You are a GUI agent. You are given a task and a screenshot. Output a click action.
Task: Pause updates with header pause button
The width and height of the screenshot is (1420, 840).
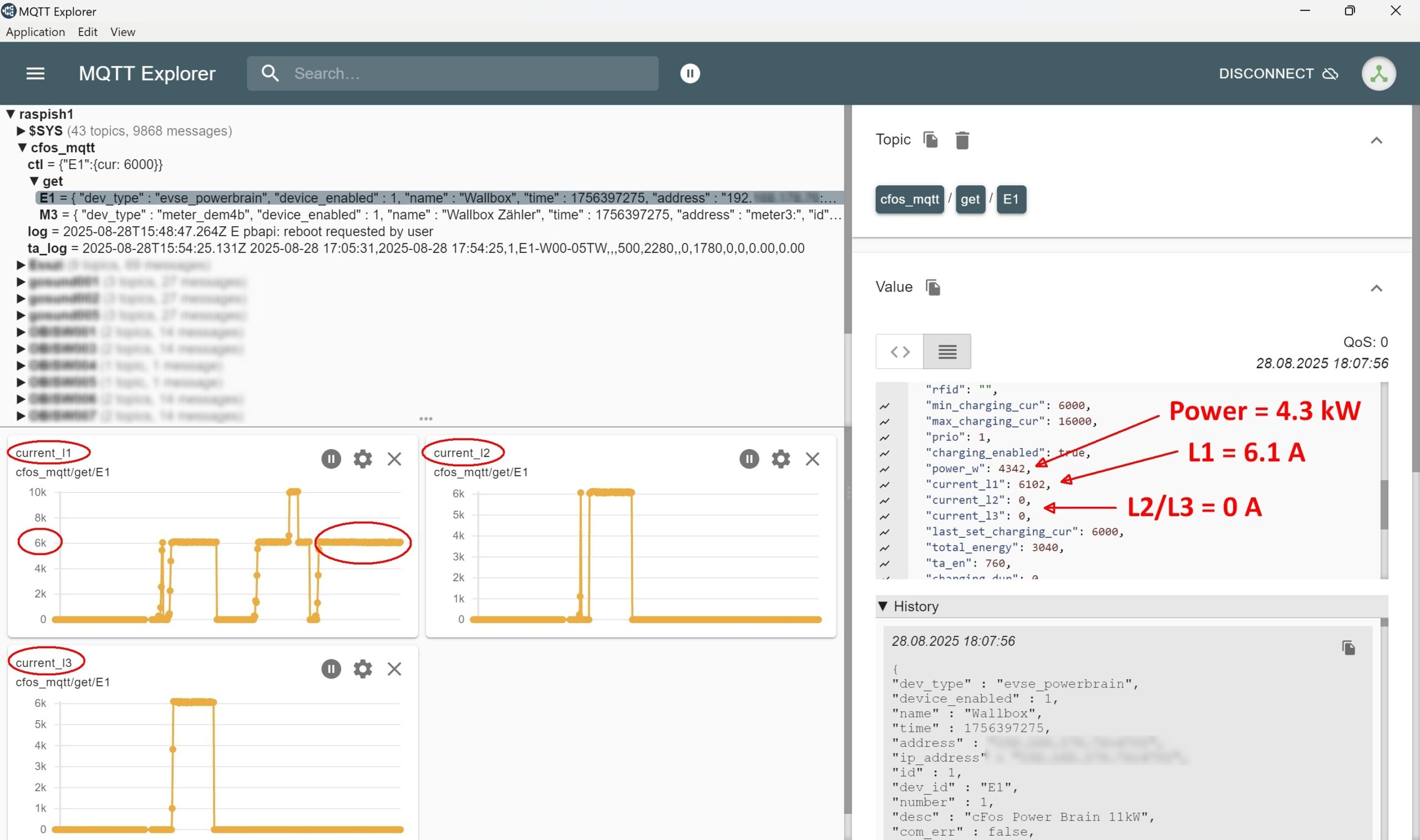point(689,74)
